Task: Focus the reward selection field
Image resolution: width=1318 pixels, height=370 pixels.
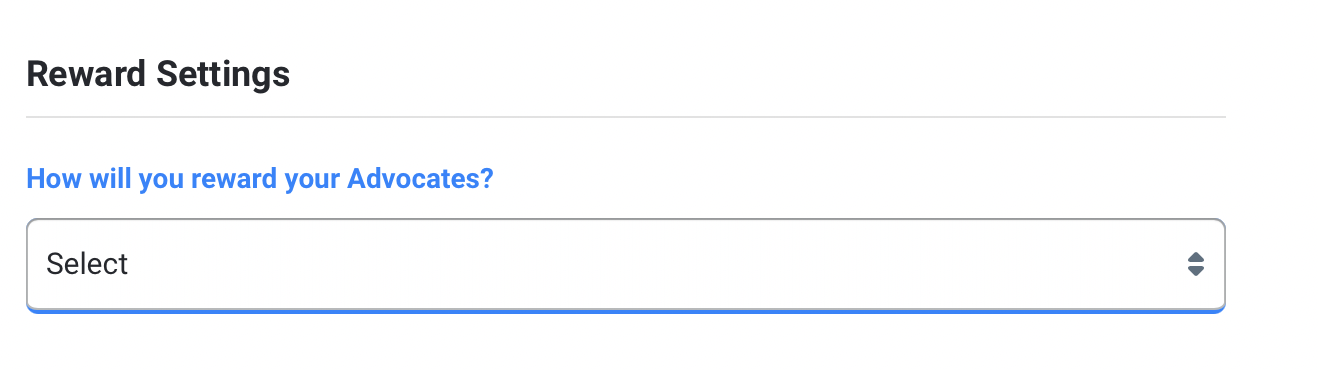Action: click(625, 264)
